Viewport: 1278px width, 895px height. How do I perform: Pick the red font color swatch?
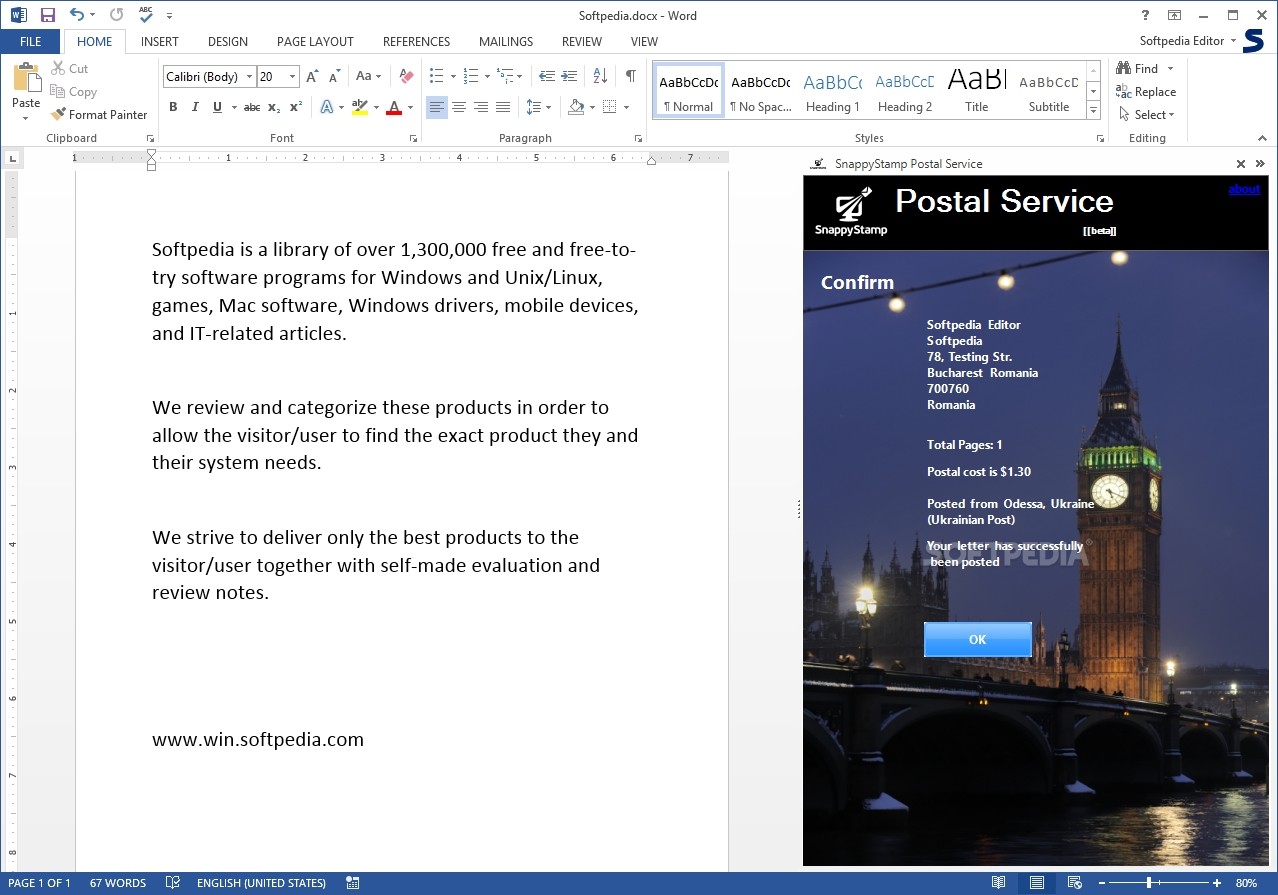tap(394, 107)
